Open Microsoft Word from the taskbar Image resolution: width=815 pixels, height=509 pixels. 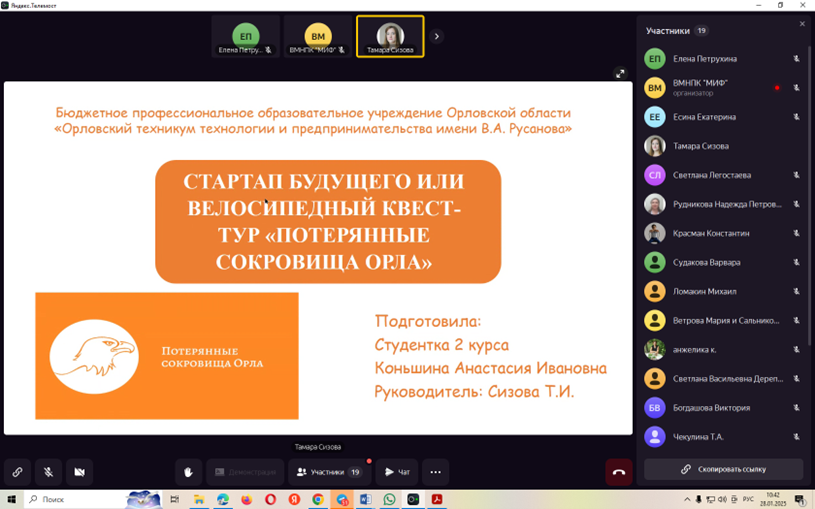pyautogui.click(x=365, y=499)
